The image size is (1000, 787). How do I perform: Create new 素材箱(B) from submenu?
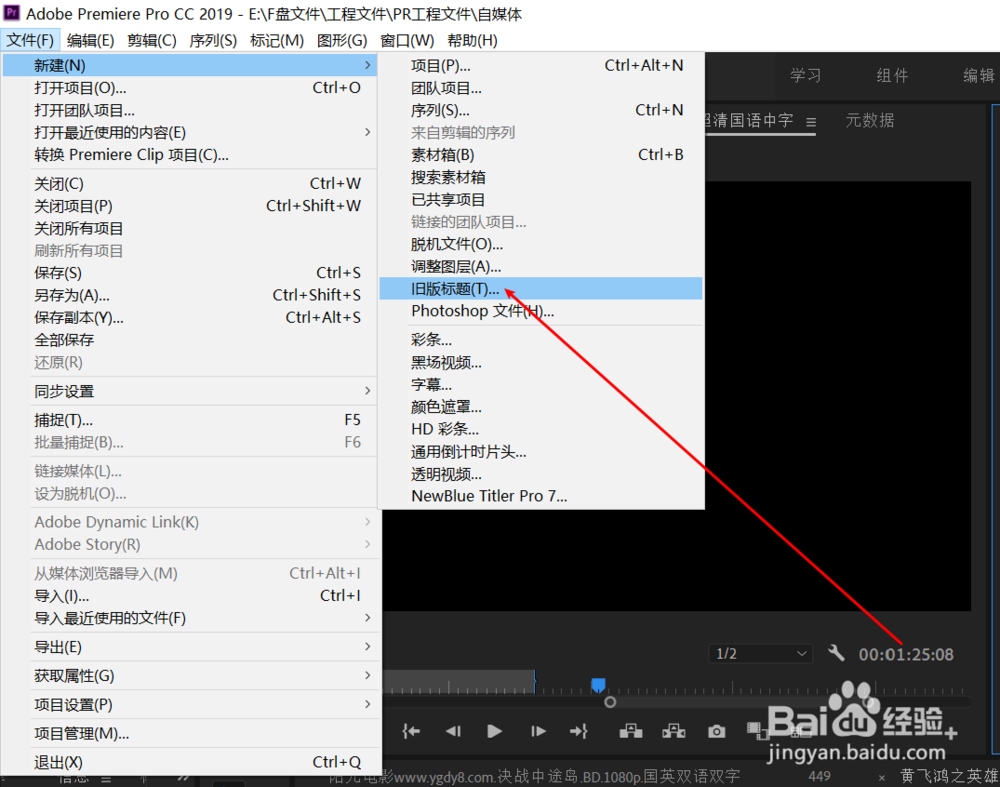pos(541,155)
